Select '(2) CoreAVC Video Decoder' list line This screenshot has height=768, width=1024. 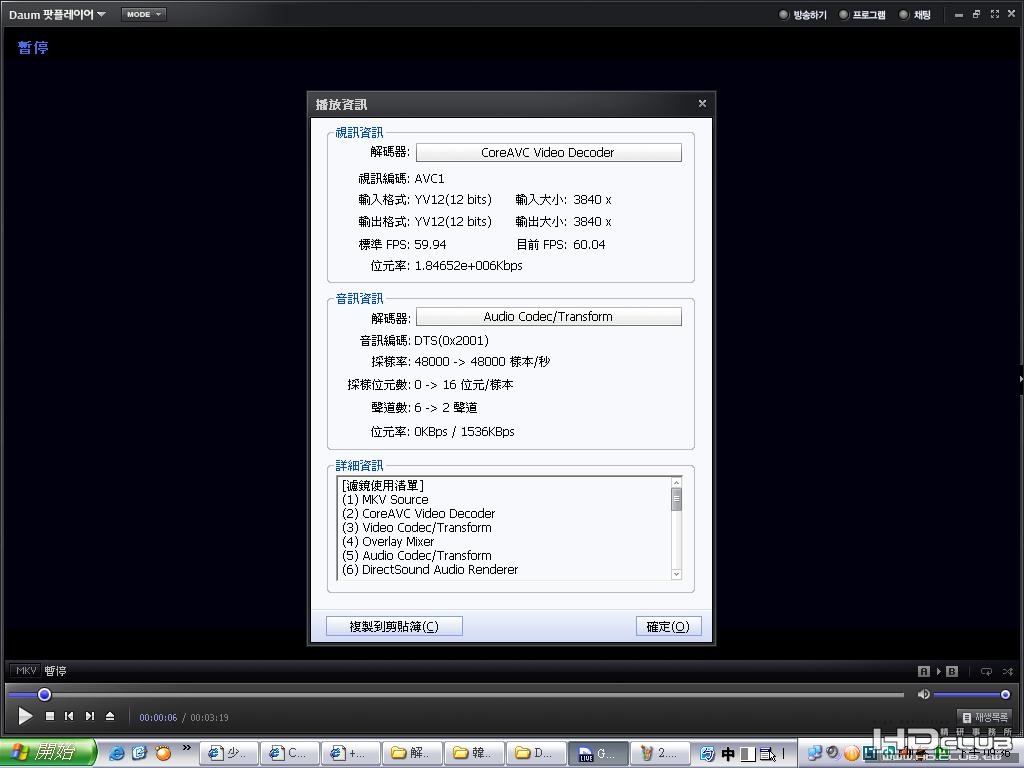(418, 513)
